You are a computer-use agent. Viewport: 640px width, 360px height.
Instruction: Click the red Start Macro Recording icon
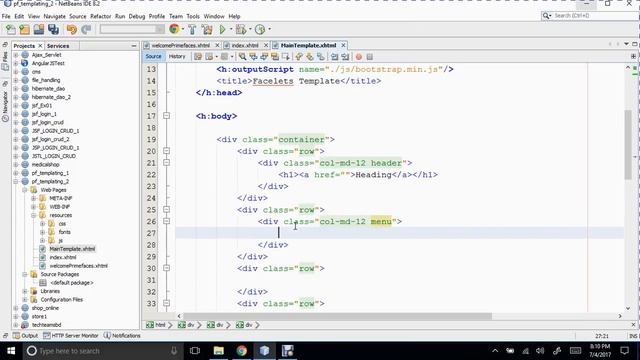[359, 57]
